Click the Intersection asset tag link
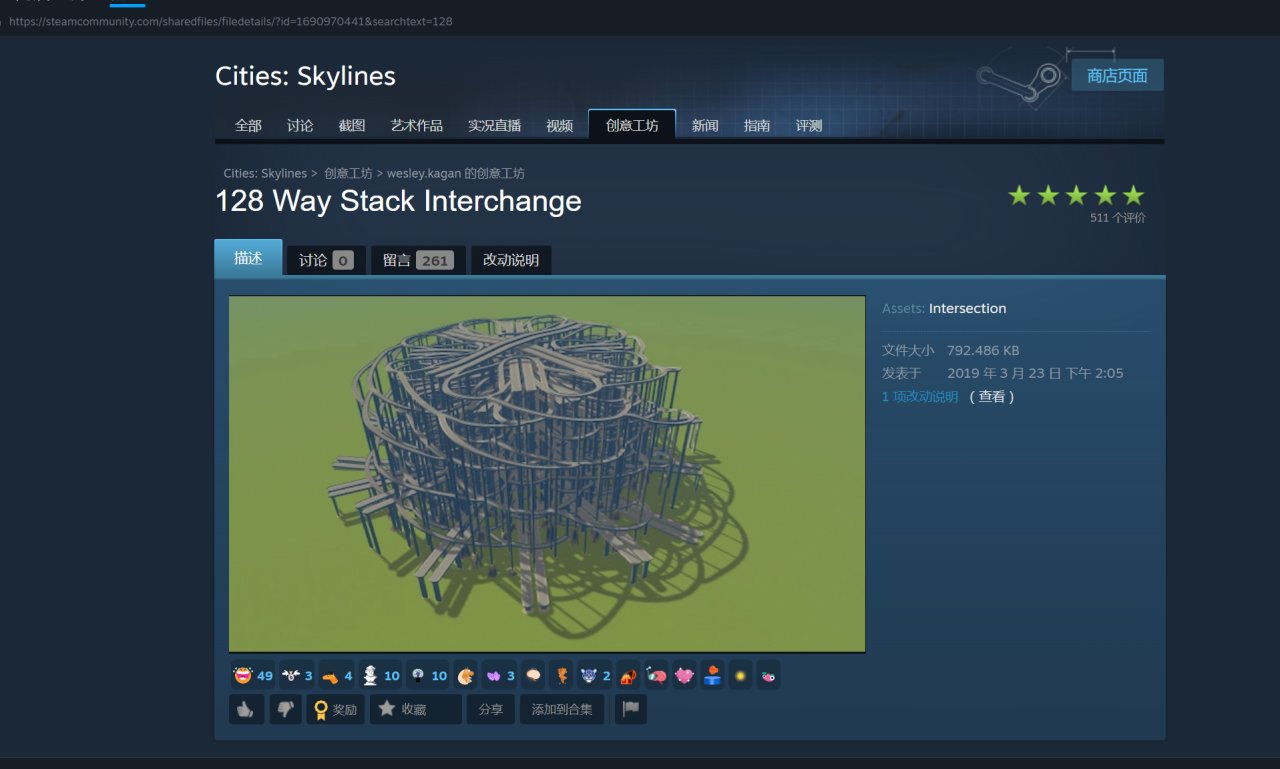This screenshot has height=769, width=1280. [967, 308]
